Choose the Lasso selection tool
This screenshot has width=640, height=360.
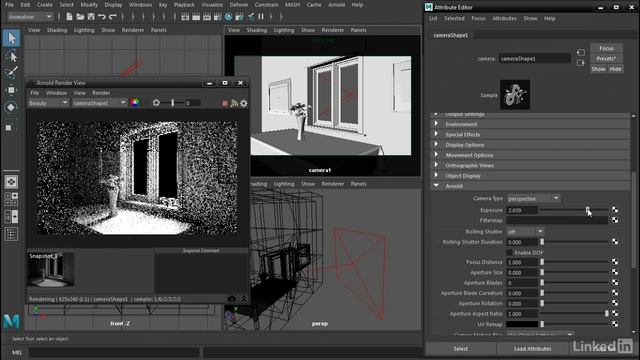click(11, 56)
